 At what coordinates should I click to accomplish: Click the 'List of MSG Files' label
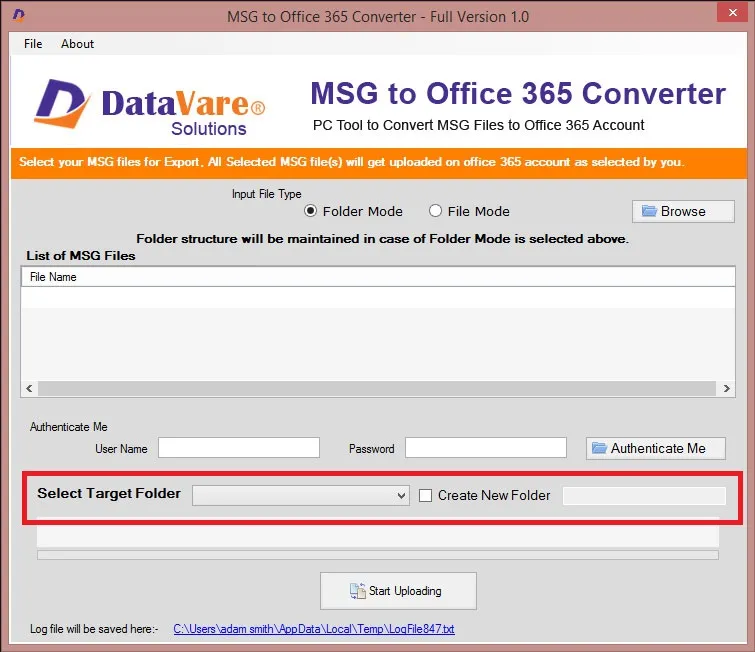tap(81, 256)
